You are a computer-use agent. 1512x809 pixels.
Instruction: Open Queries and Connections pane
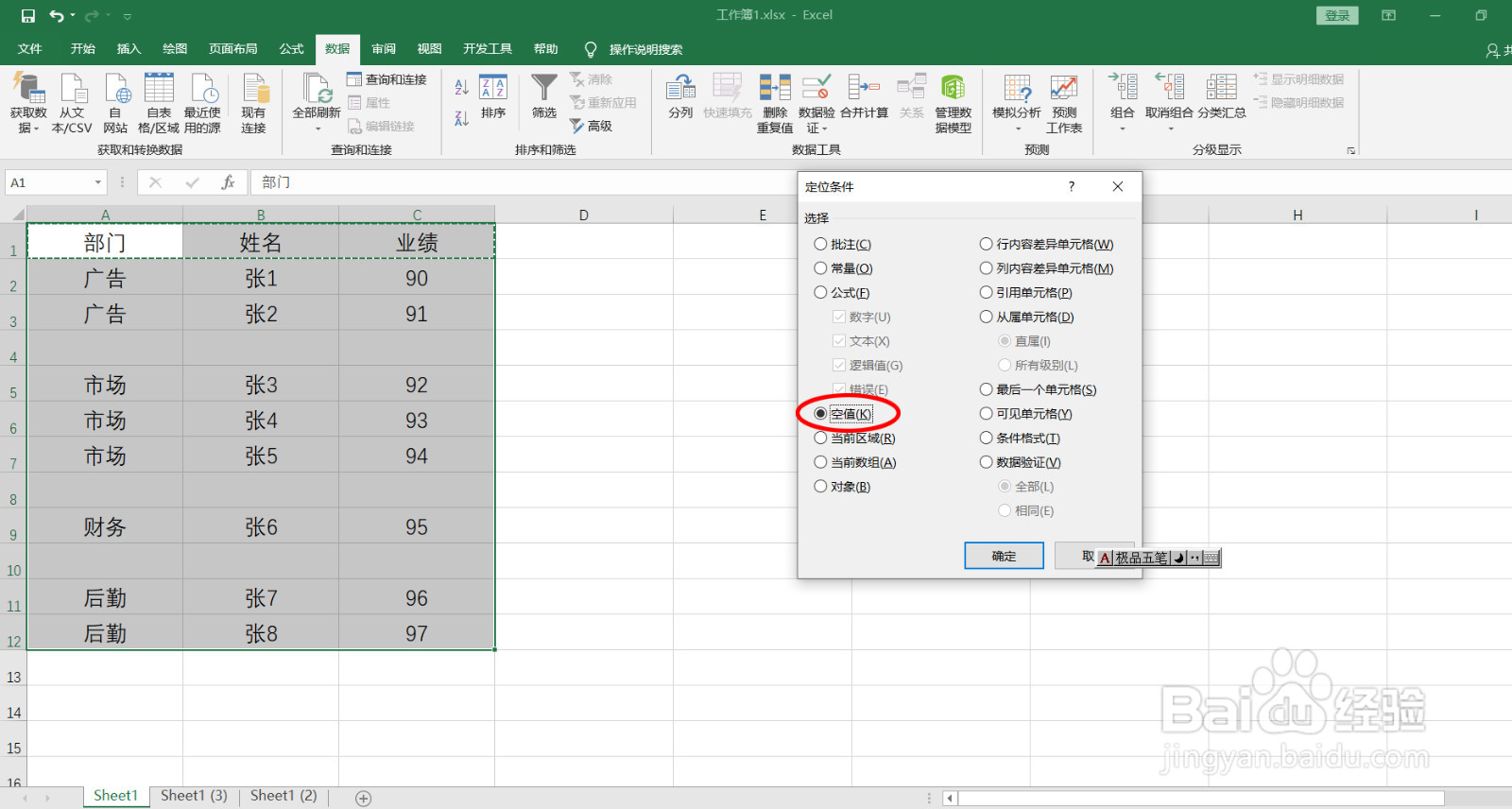[387, 79]
